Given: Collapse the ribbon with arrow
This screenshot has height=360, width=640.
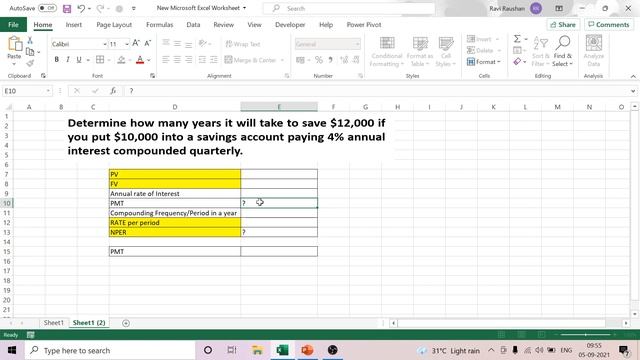Looking at the screenshot, I should 633,76.
